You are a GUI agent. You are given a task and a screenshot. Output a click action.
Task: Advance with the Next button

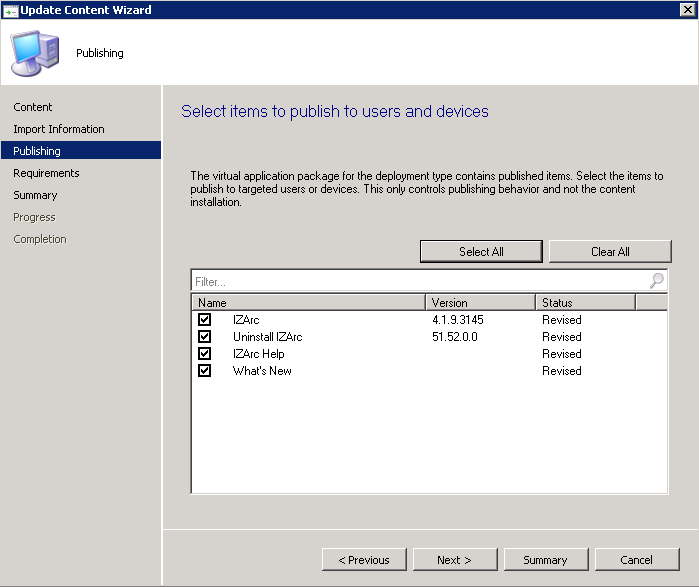coord(455,559)
